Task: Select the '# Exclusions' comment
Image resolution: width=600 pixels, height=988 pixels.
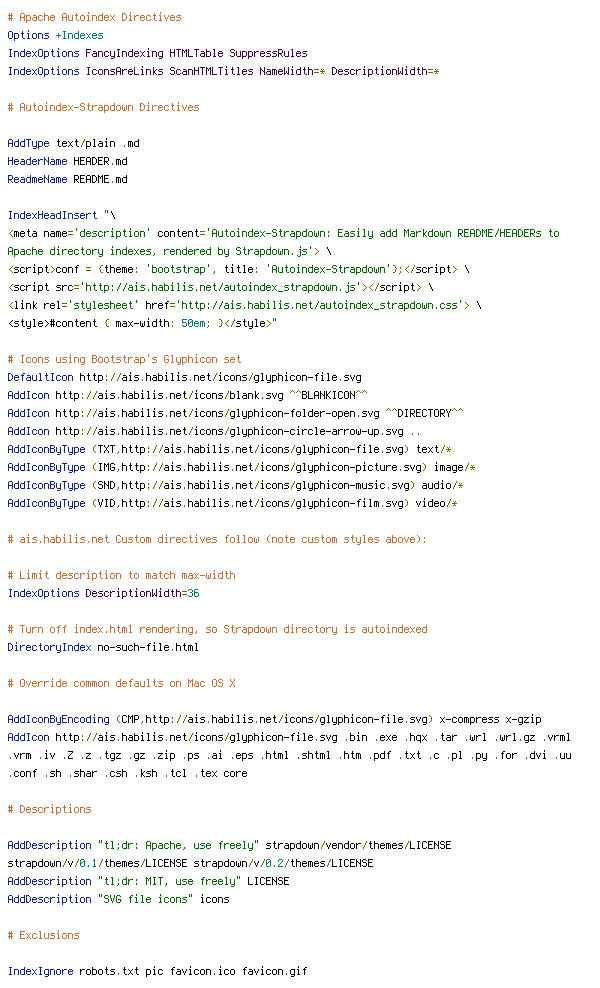Action: point(43,936)
